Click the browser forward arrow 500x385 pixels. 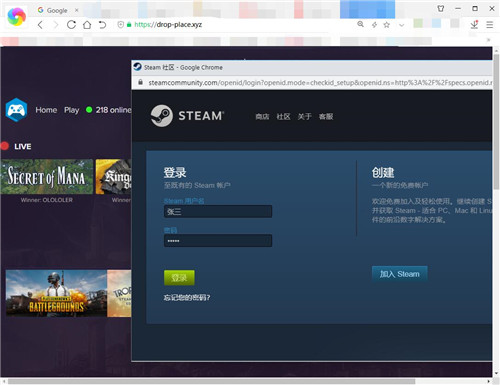56,25
